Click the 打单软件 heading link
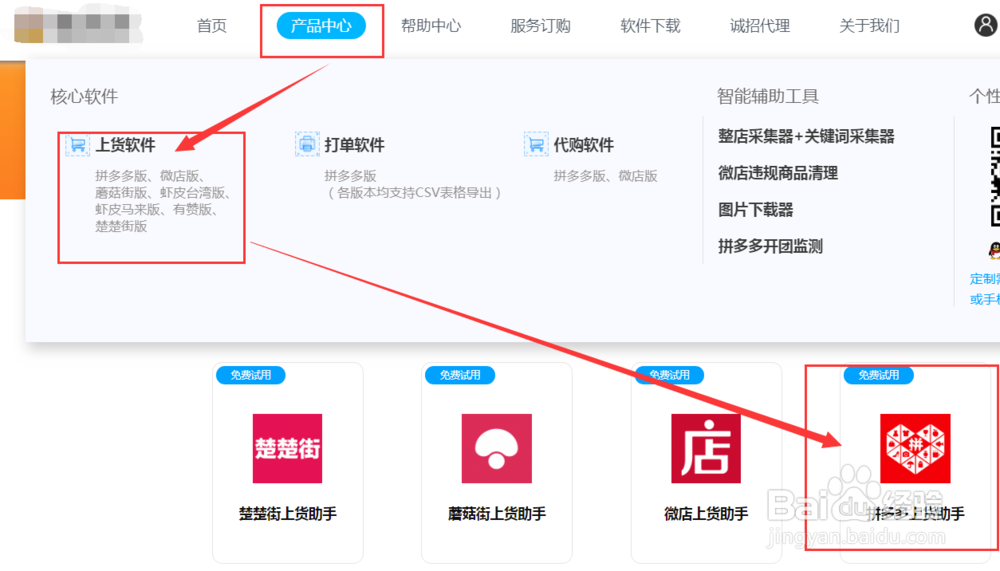This screenshot has height=571, width=1000. (x=355, y=145)
